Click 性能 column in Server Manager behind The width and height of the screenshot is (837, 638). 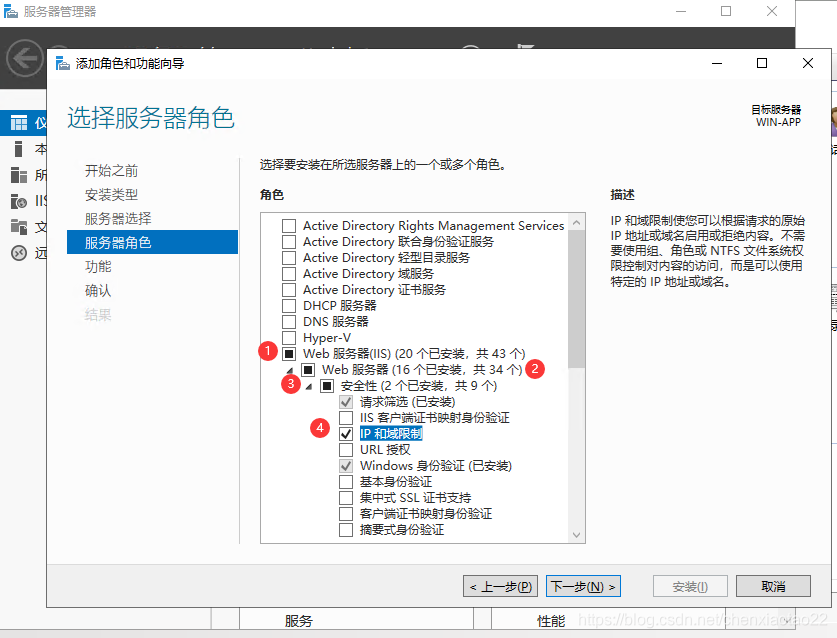pos(551,621)
